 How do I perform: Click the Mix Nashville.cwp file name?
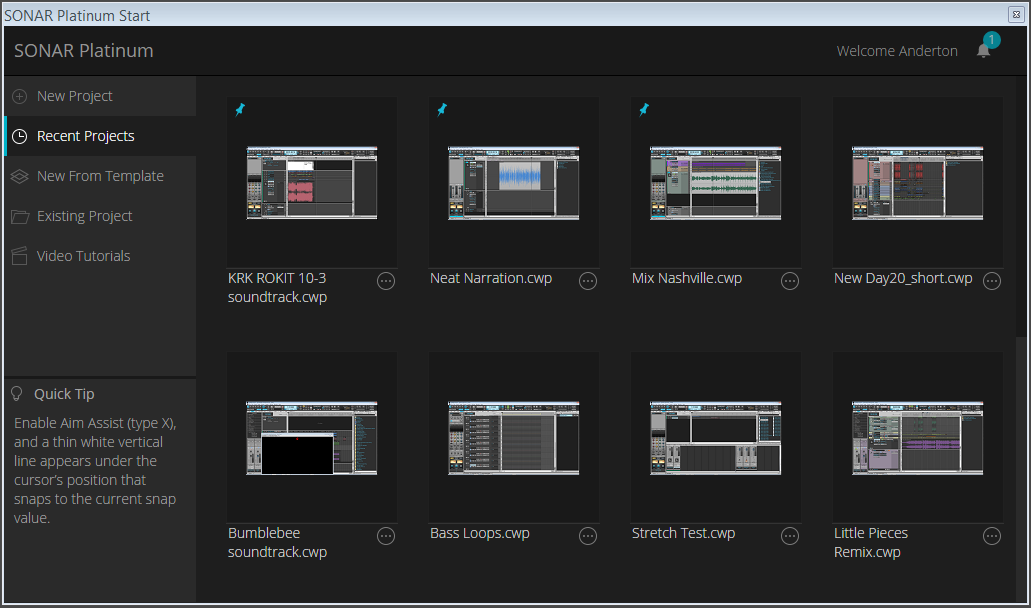point(686,279)
